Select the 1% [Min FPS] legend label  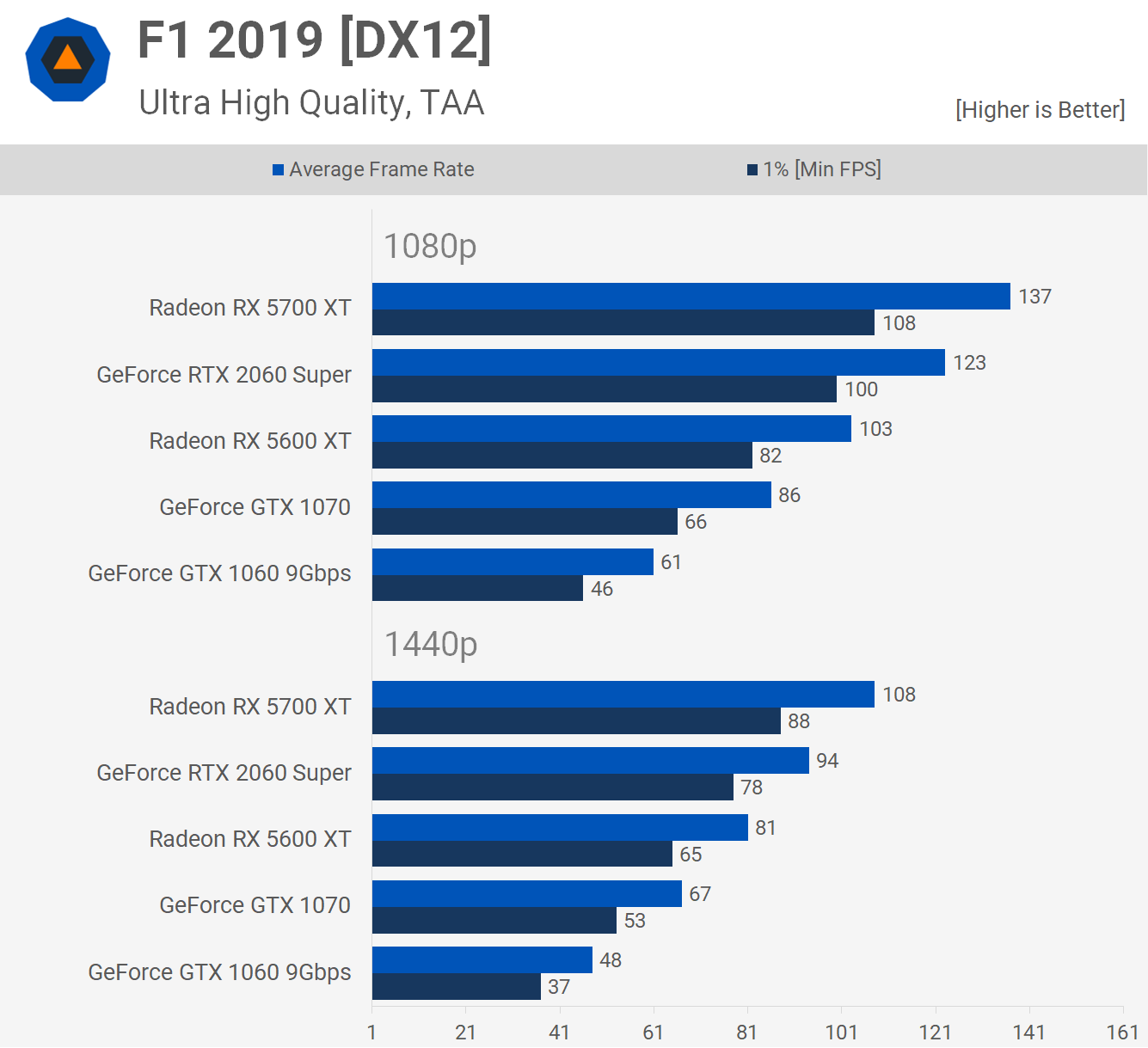tap(821, 169)
